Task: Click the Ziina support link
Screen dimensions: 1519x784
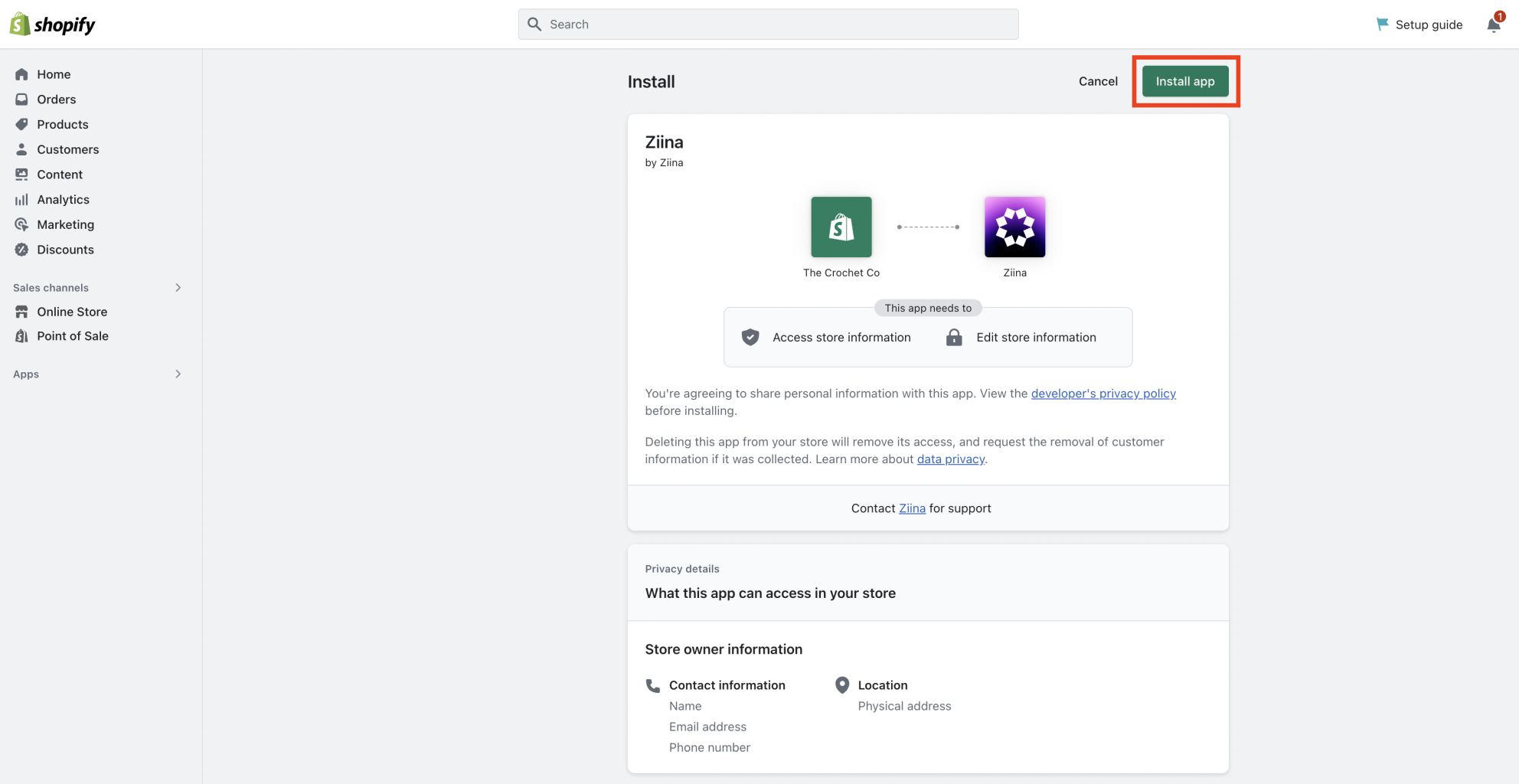Action: 912,508
